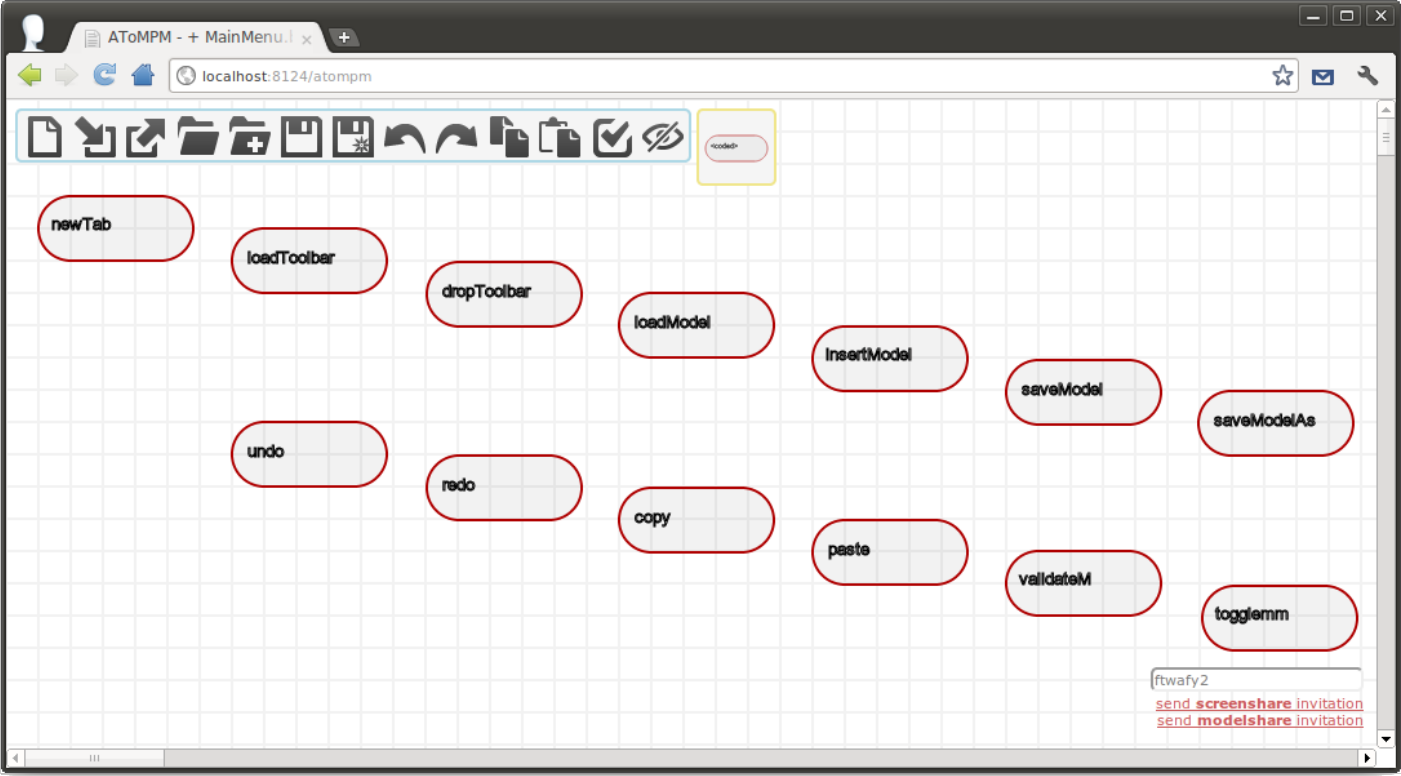Click the new tab page icon in toolbar

(44, 136)
